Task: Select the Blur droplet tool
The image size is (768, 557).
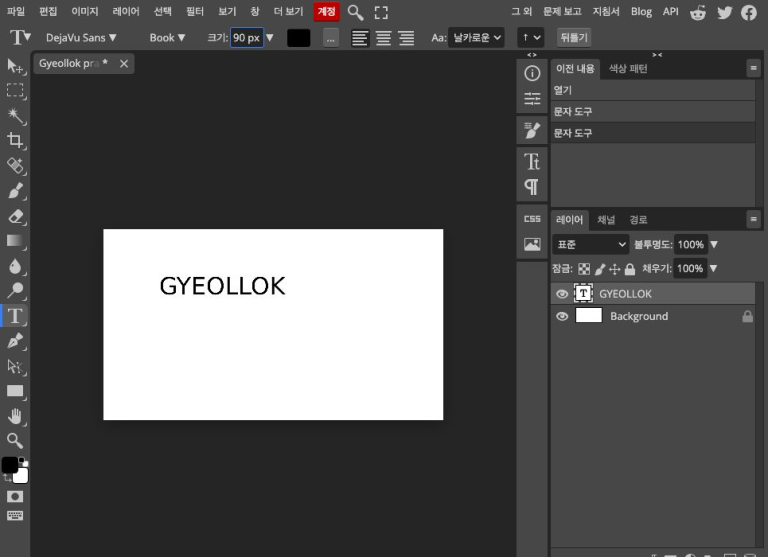Action: (x=15, y=266)
